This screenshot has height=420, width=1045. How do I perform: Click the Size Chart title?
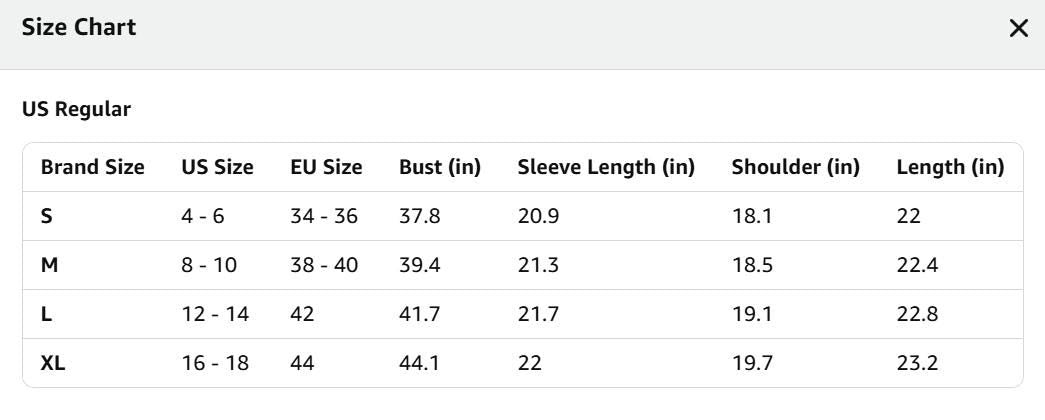pos(79,28)
